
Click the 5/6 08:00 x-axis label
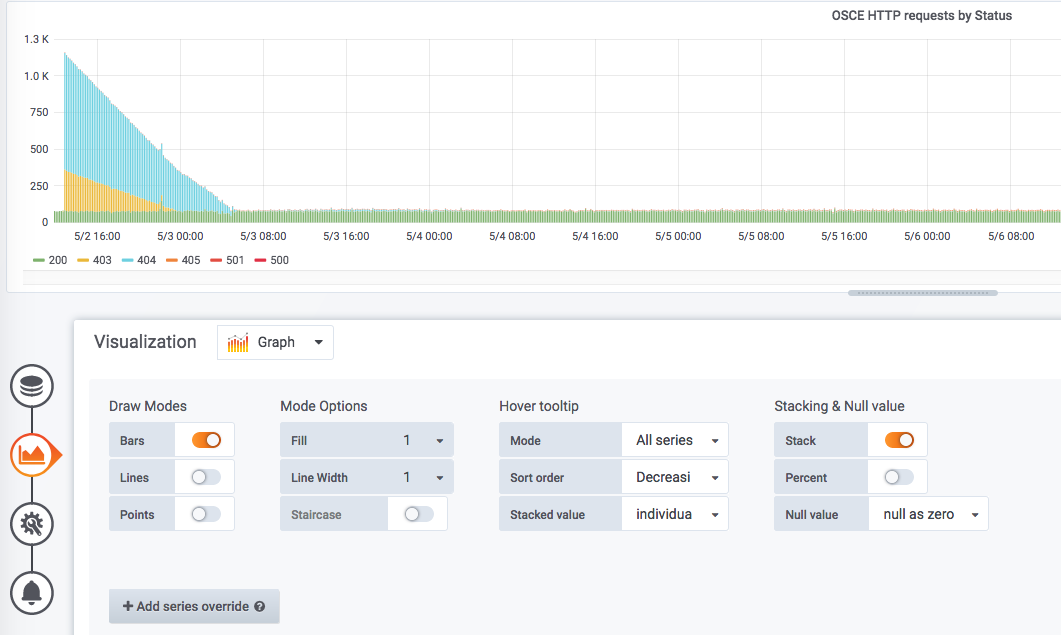pyautogui.click(x=1011, y=236)
